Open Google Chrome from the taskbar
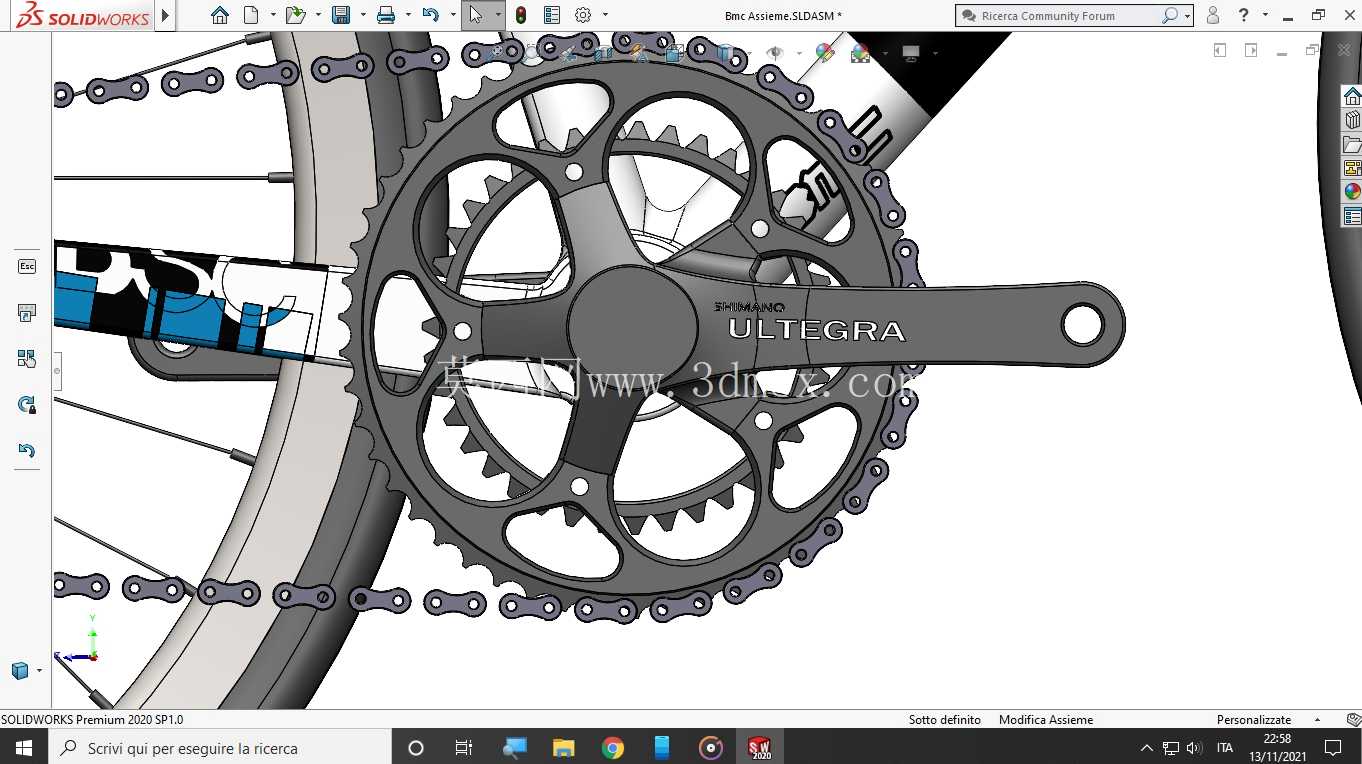Viewport: 1362px width, 764px height. (x=613, y=748)
